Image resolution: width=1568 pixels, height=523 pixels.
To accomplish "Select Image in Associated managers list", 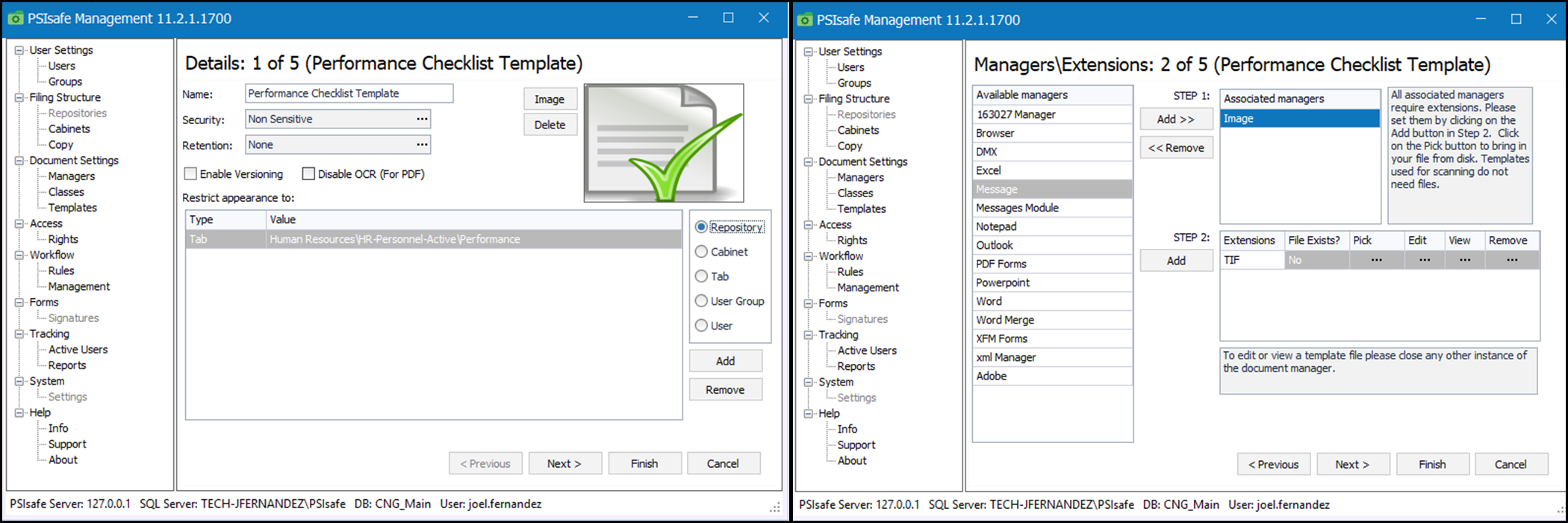I will 1300,118.
